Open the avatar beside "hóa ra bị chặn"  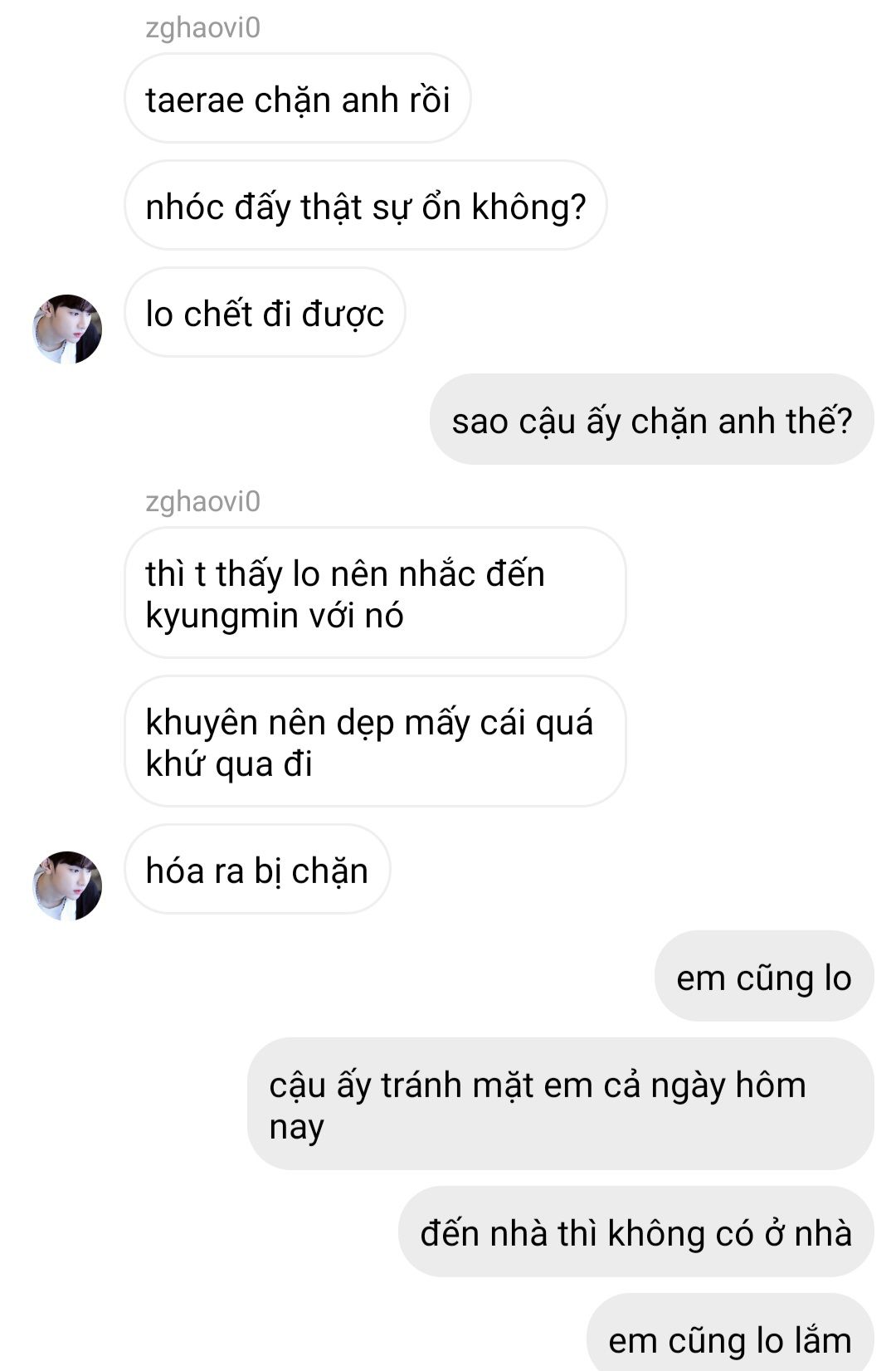click(67, 886)
